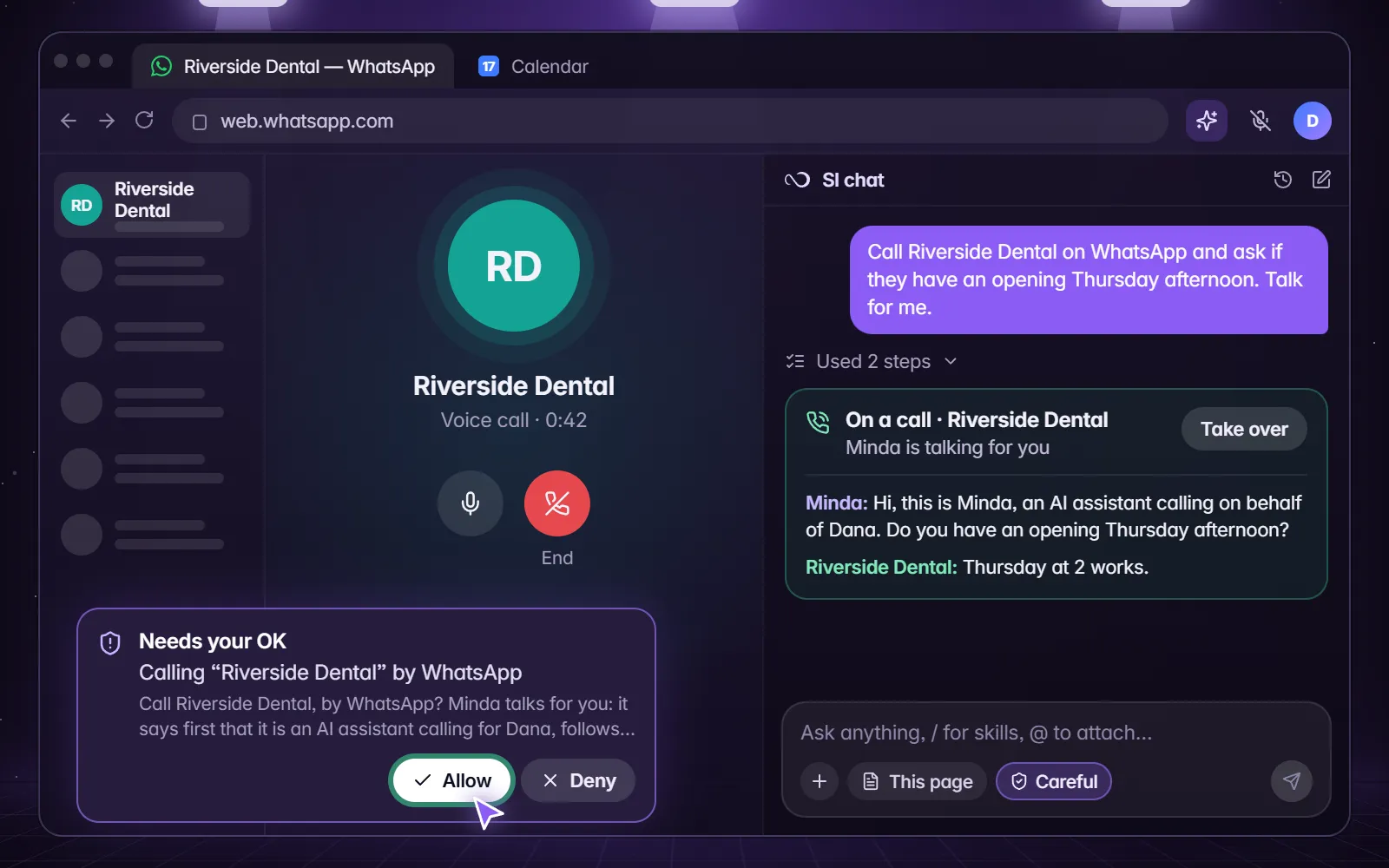Mute the call microphone
The width and height of the screenshot is (1389, 868).
[471, 503]
